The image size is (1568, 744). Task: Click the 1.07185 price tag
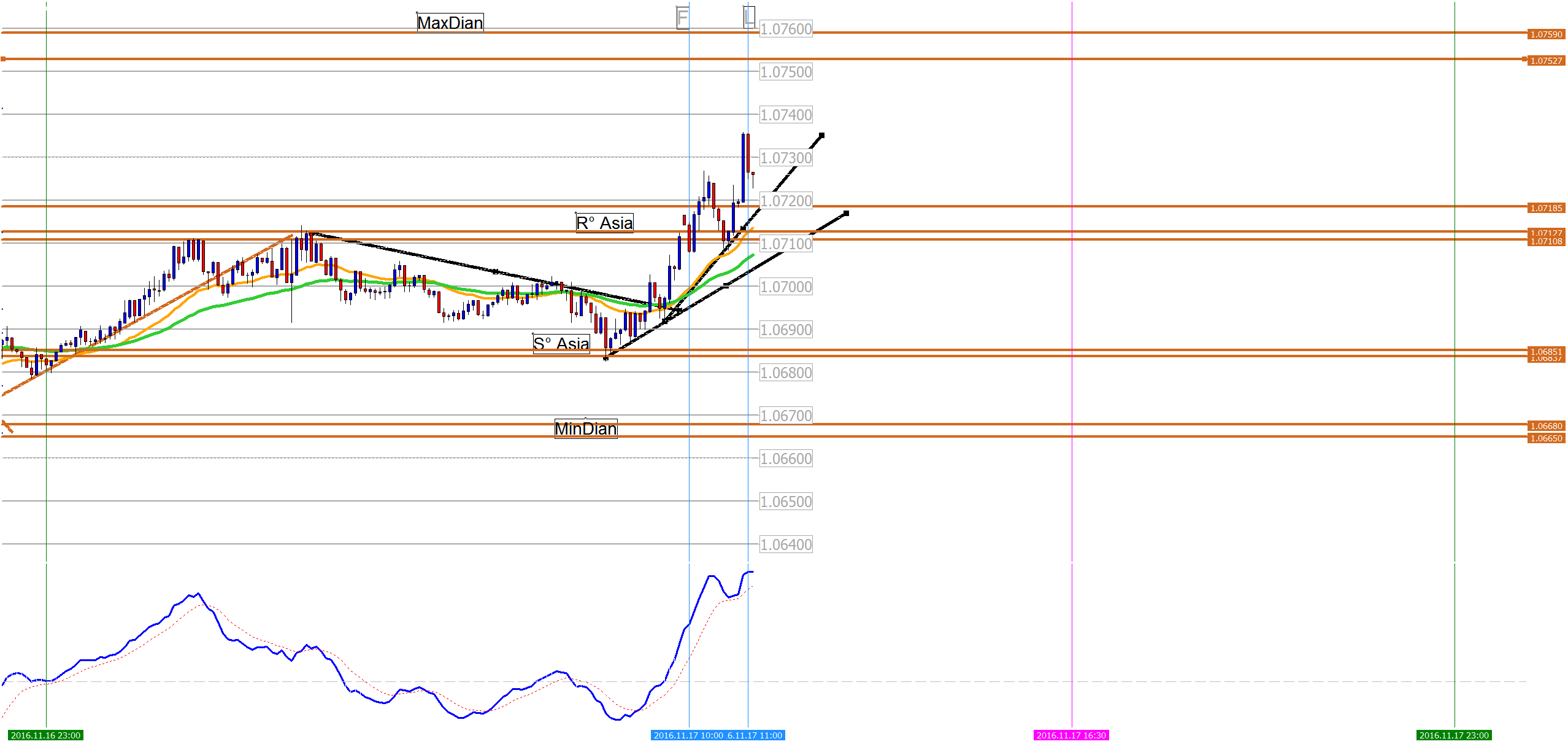coord(1546,208)
